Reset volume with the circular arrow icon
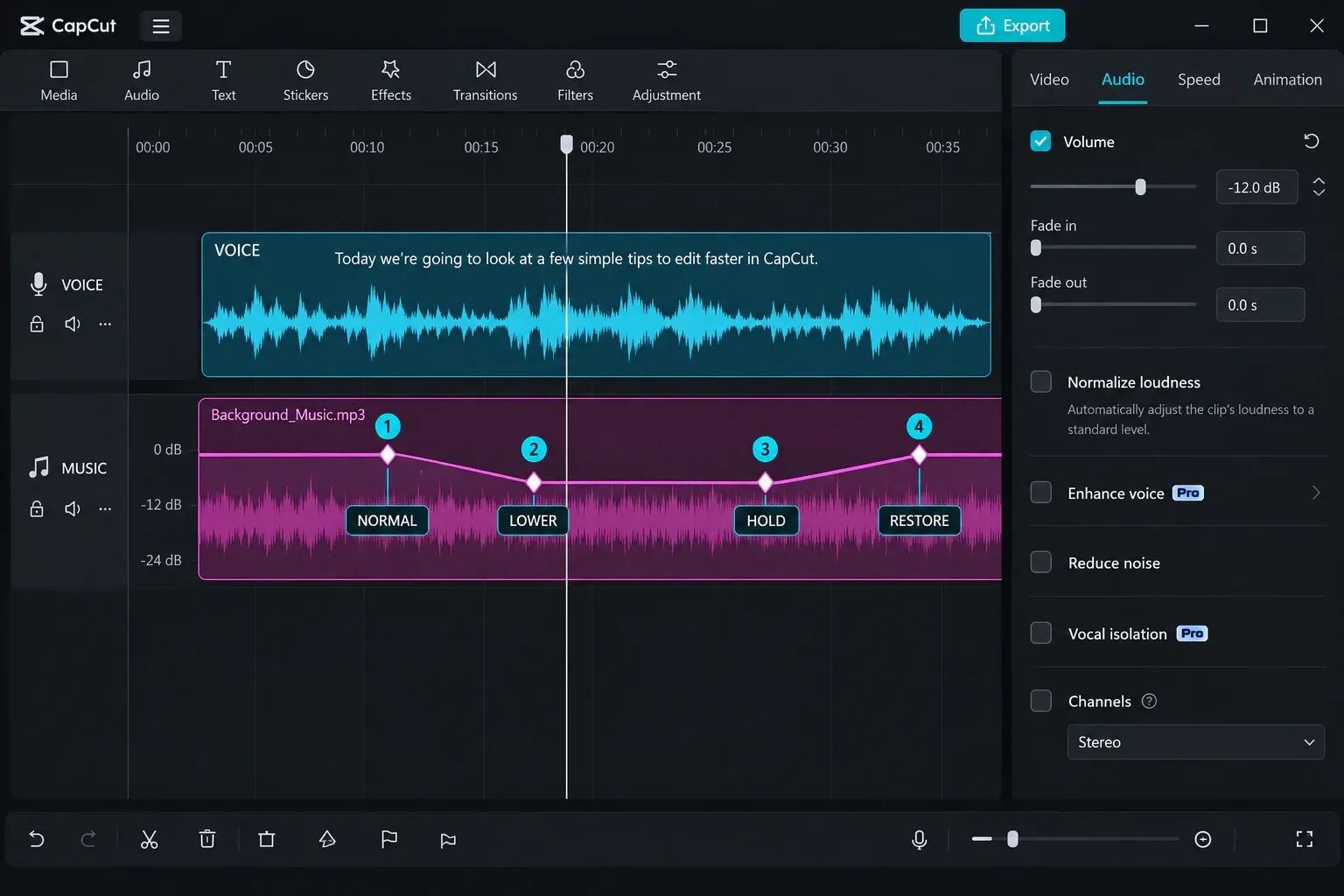The height and width of the screenshot is (896, 1344). [1311, 141]
